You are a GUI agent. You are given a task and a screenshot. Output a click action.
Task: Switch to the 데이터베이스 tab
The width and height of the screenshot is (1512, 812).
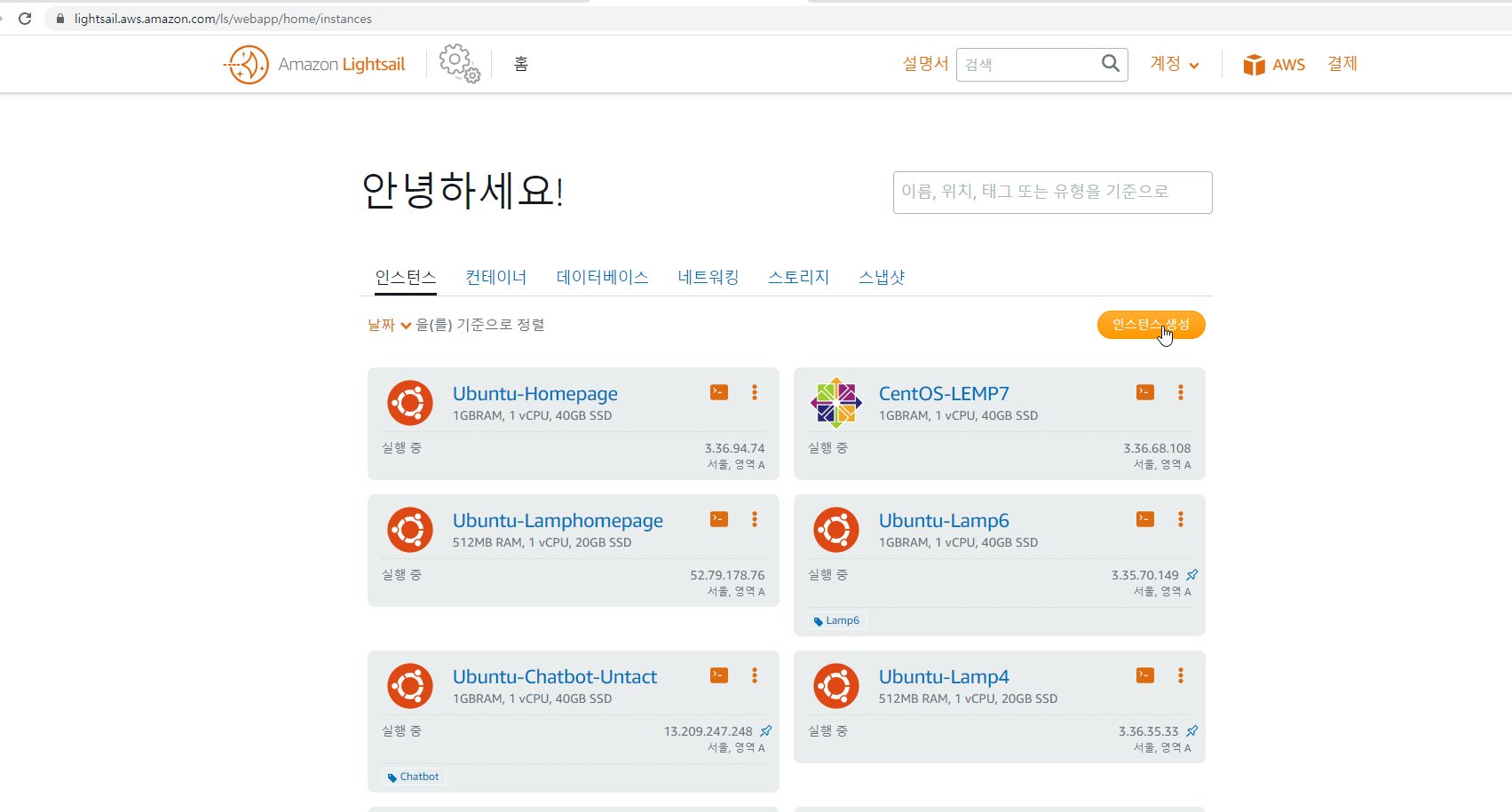point(603,278)
